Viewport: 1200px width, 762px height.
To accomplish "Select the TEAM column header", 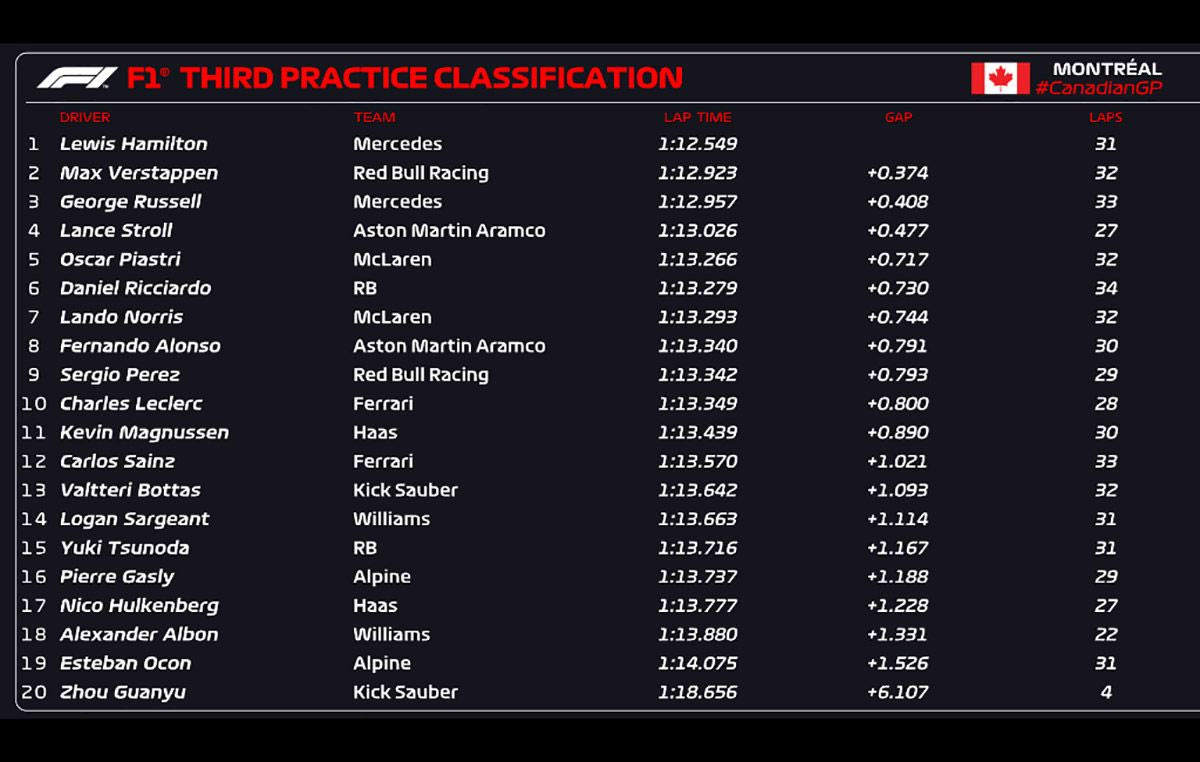I will coord(374,118).
